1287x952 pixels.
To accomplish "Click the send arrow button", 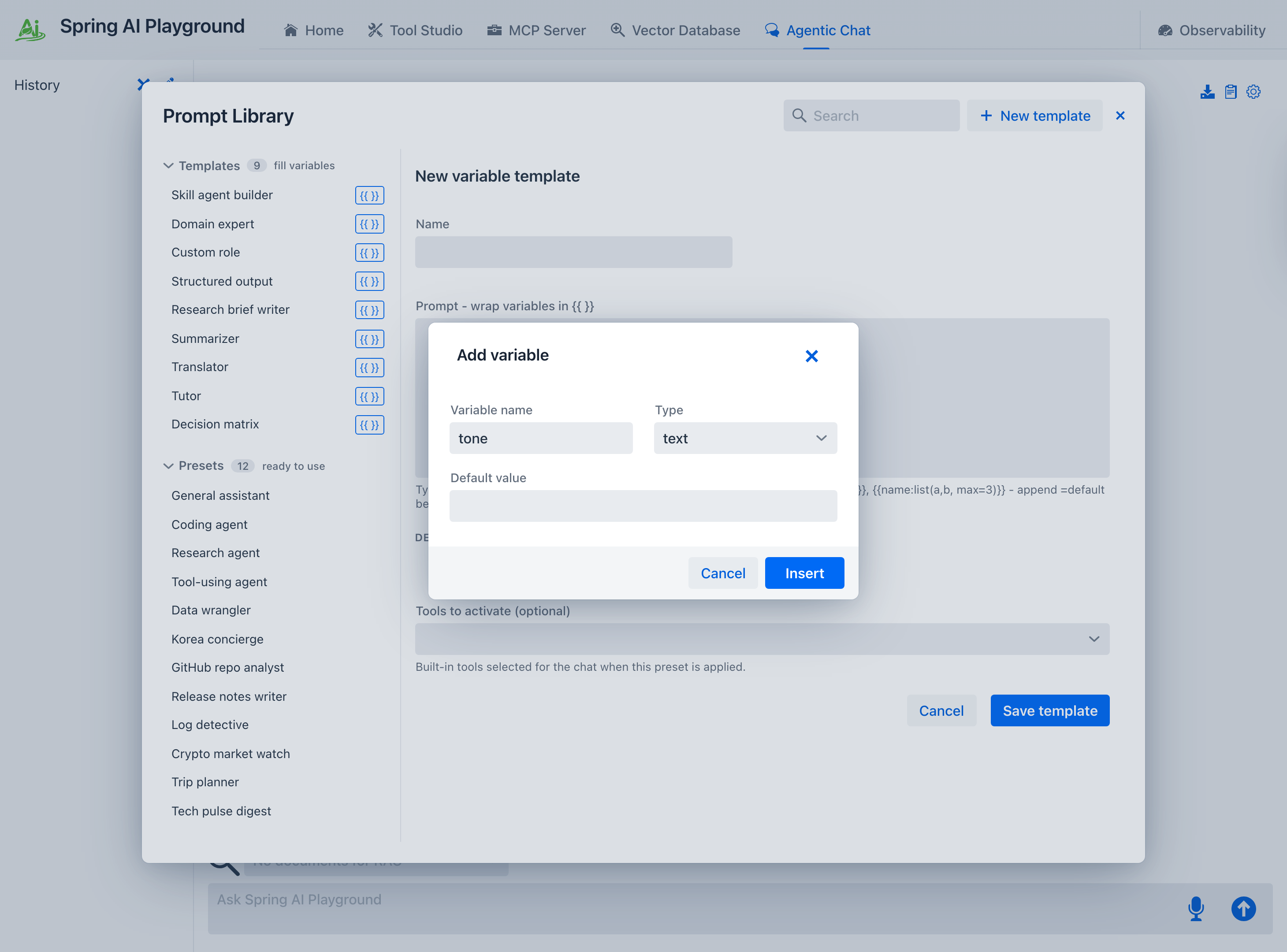I will (x=1243, y=909).
